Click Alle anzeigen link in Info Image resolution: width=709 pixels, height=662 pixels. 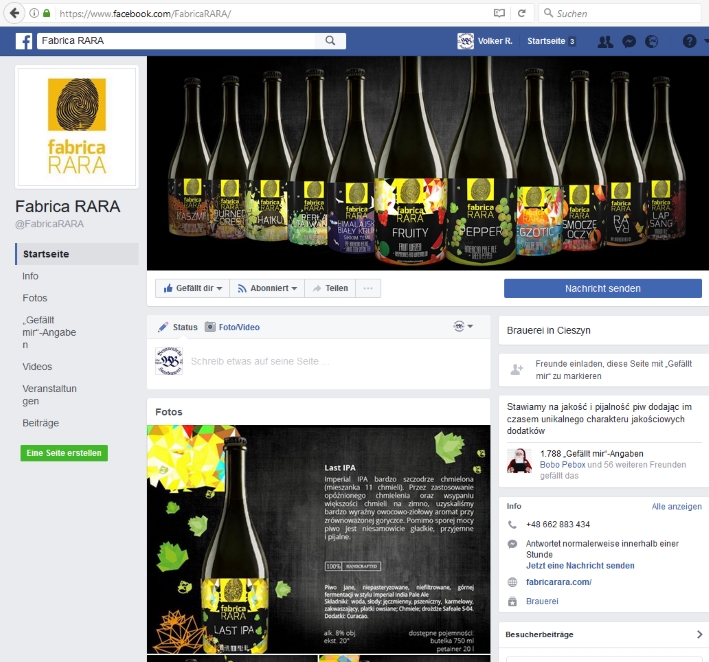pyautogui.click(x=676, y=506)
